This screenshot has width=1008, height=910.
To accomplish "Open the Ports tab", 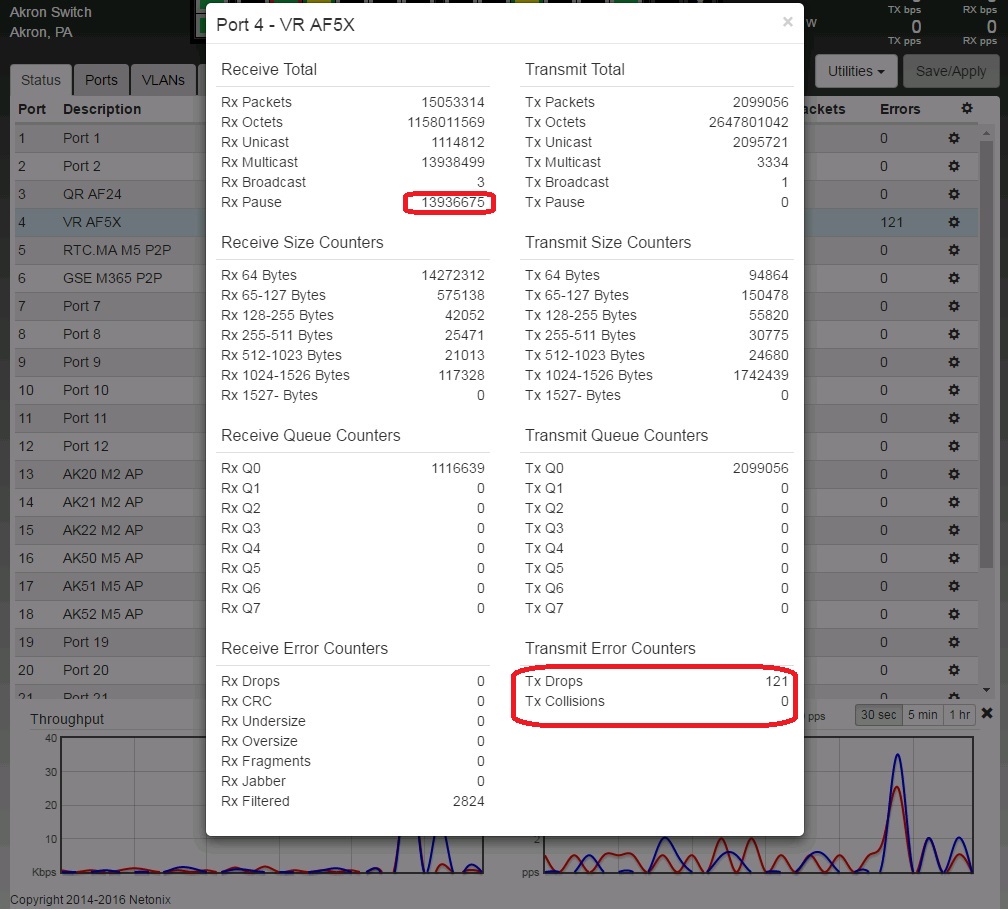I will 101,81.
